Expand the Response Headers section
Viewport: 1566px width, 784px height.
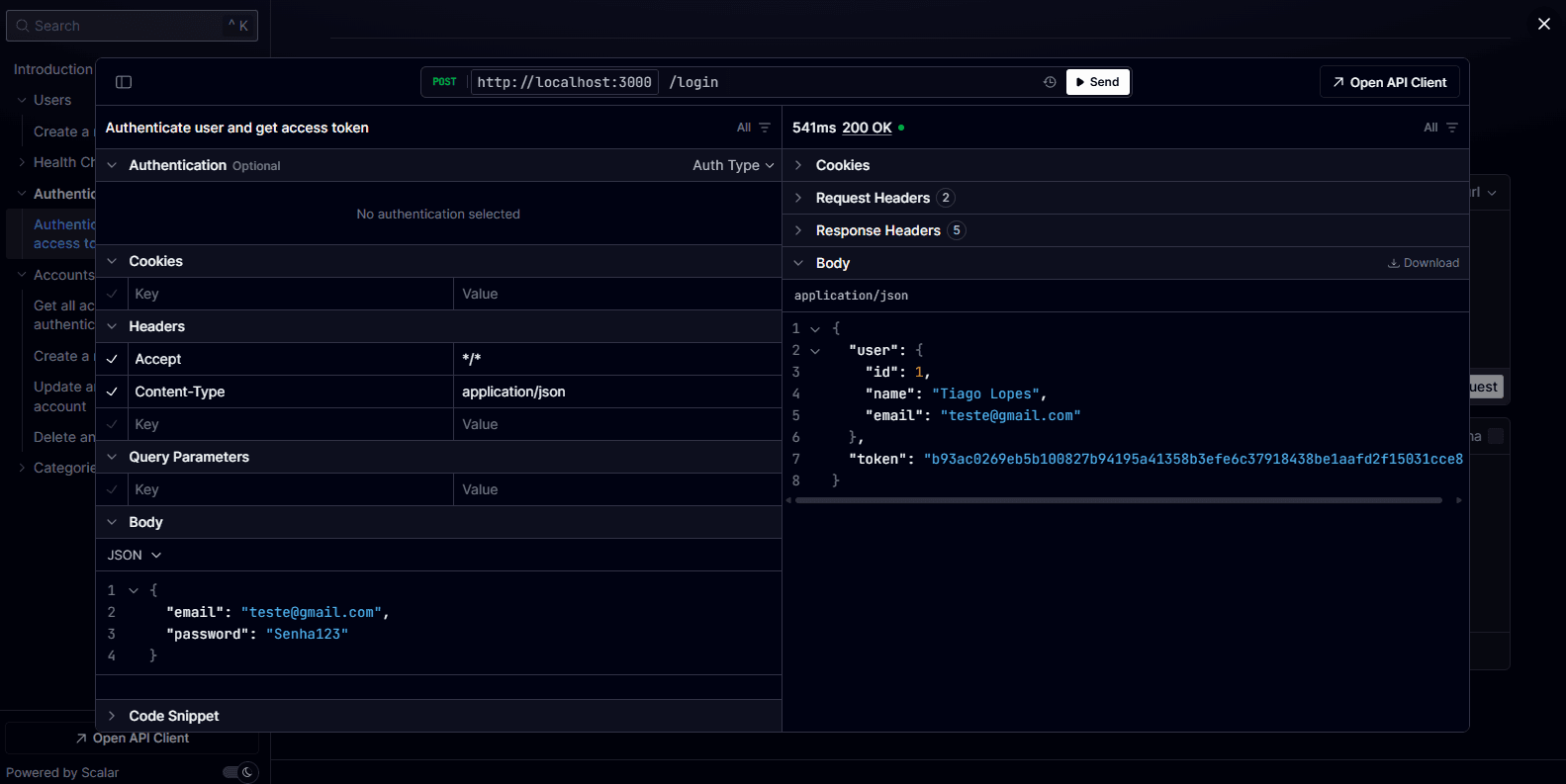(x=877, y=230)
